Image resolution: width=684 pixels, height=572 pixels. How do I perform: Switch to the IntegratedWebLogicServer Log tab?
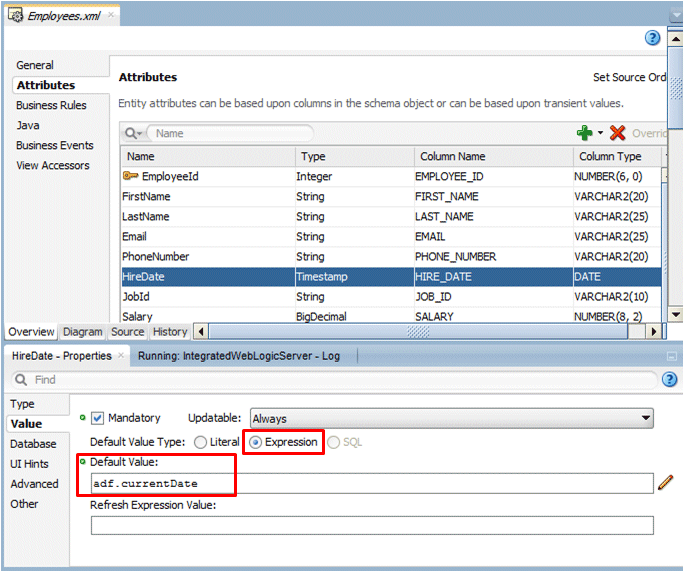click(x=239, y=356)
